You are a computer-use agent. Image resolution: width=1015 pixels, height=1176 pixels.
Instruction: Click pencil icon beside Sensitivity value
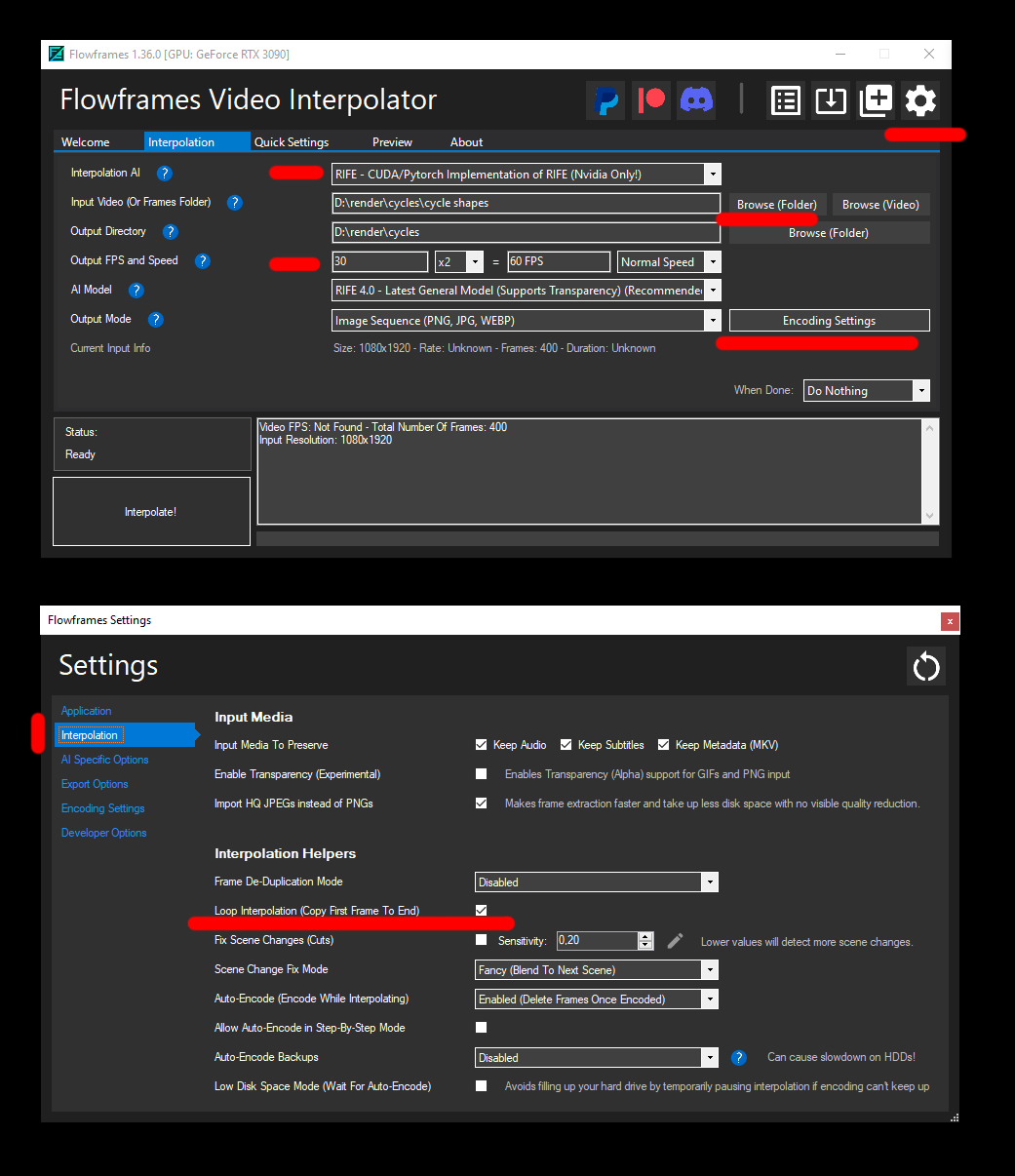[675, 941]
